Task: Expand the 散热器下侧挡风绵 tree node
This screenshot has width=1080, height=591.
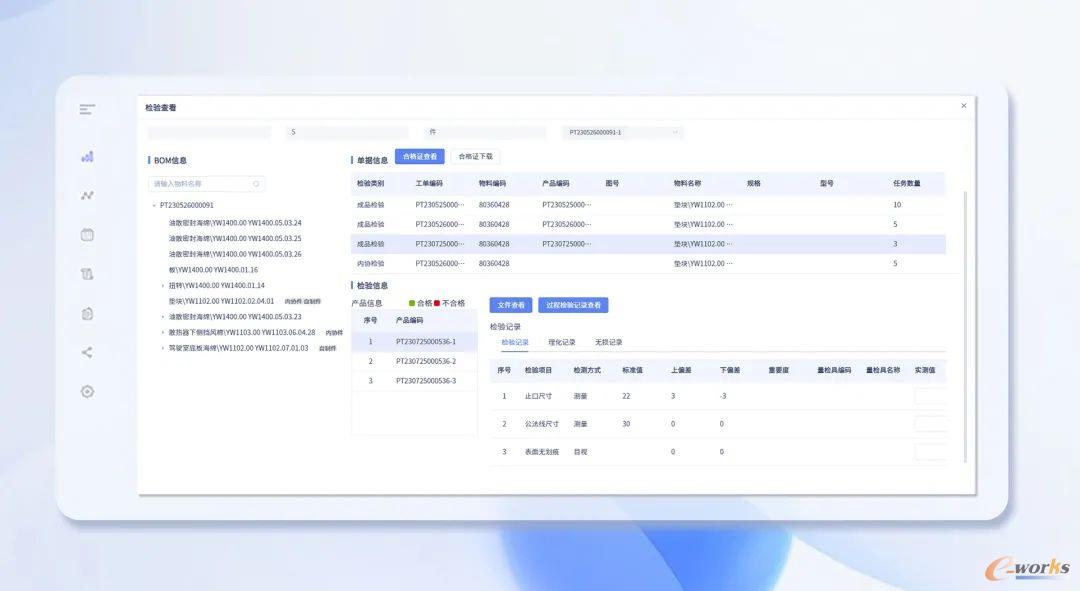Action: [x=163, y=332]
